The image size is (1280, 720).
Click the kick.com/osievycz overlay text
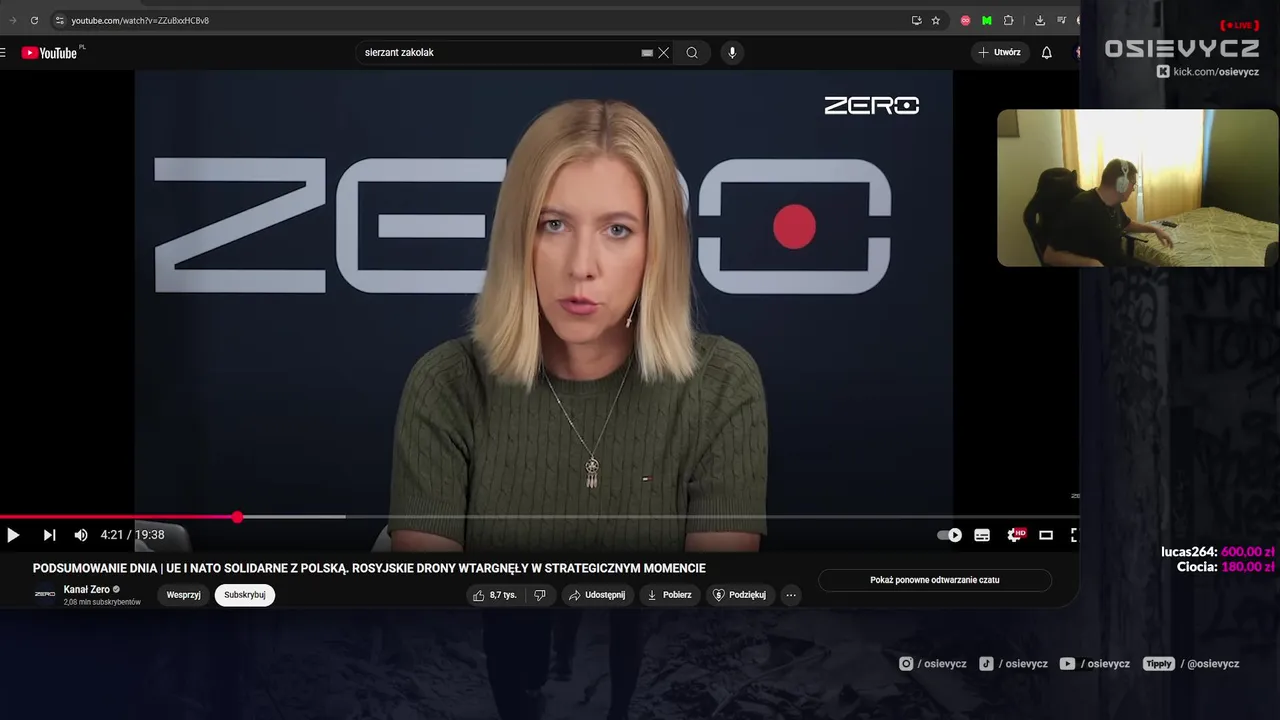tap(1208, 72)
